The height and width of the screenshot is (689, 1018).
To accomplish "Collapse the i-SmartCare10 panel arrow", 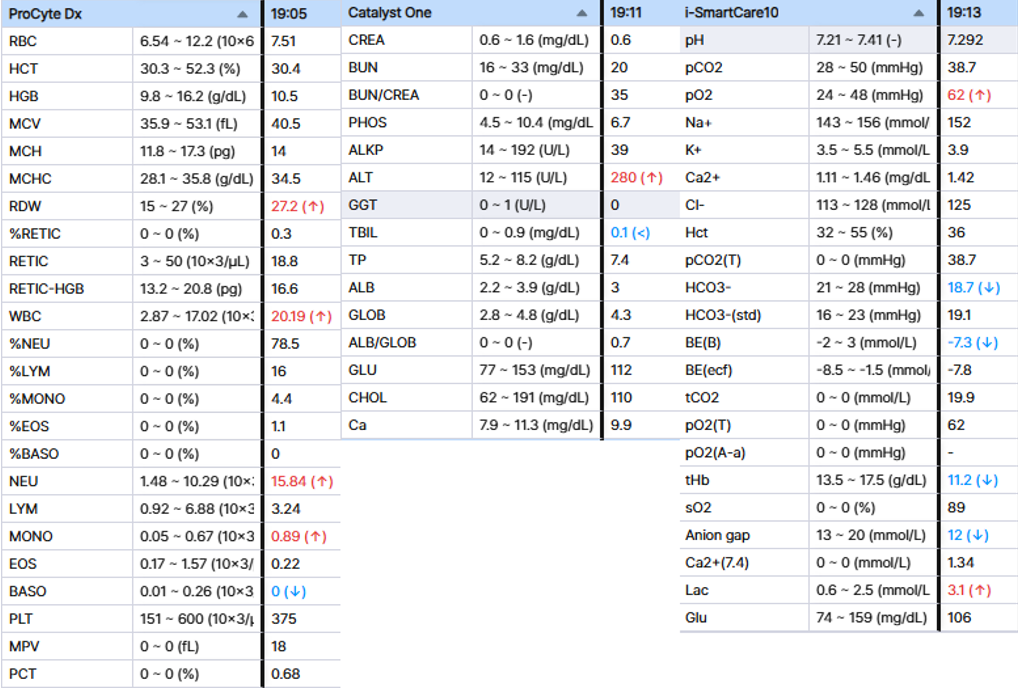I will click(x=919, y=14).
